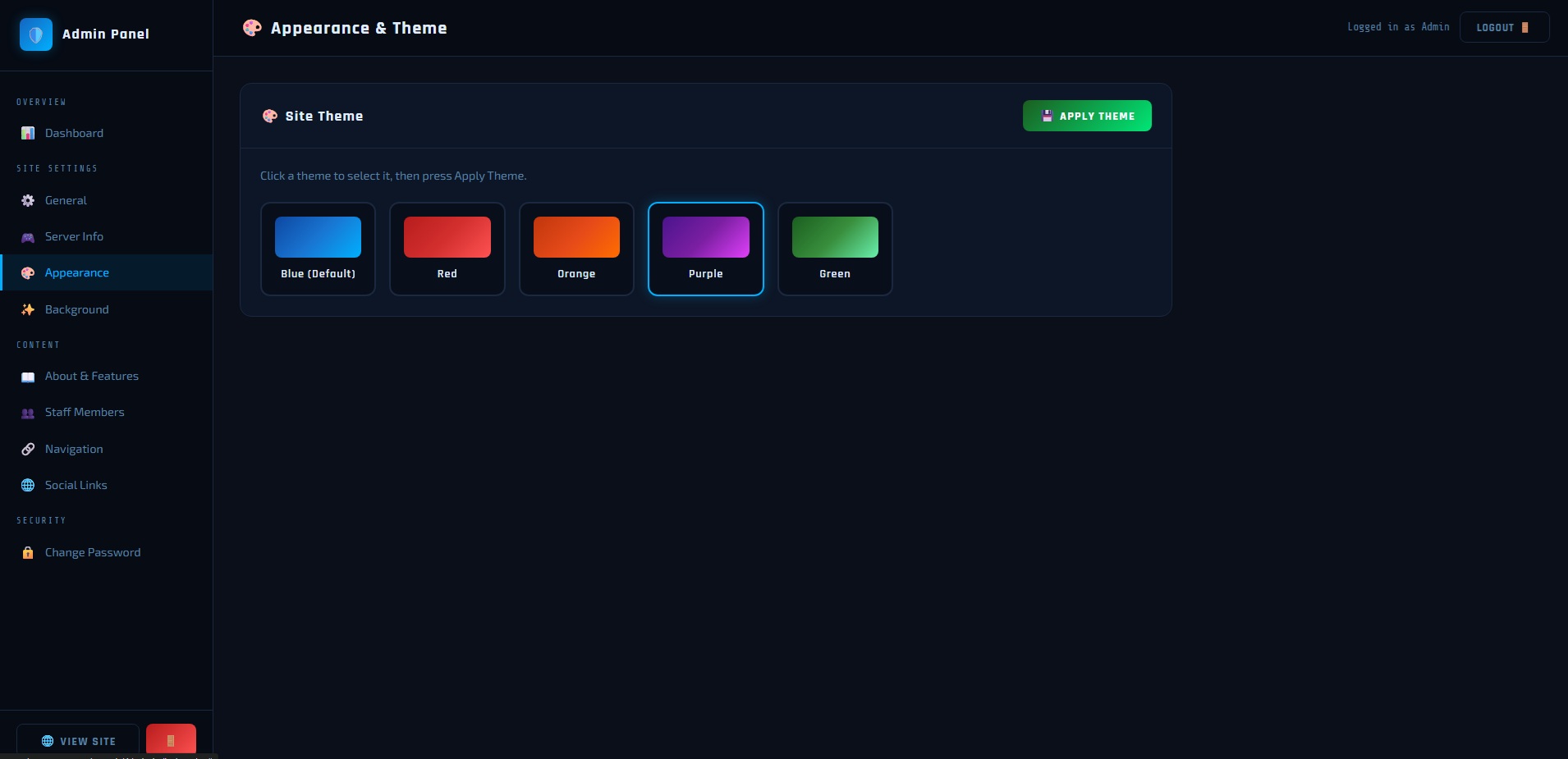The image size is (1568, 759).
Task: Click the View Site button
Action: (78, 740)
